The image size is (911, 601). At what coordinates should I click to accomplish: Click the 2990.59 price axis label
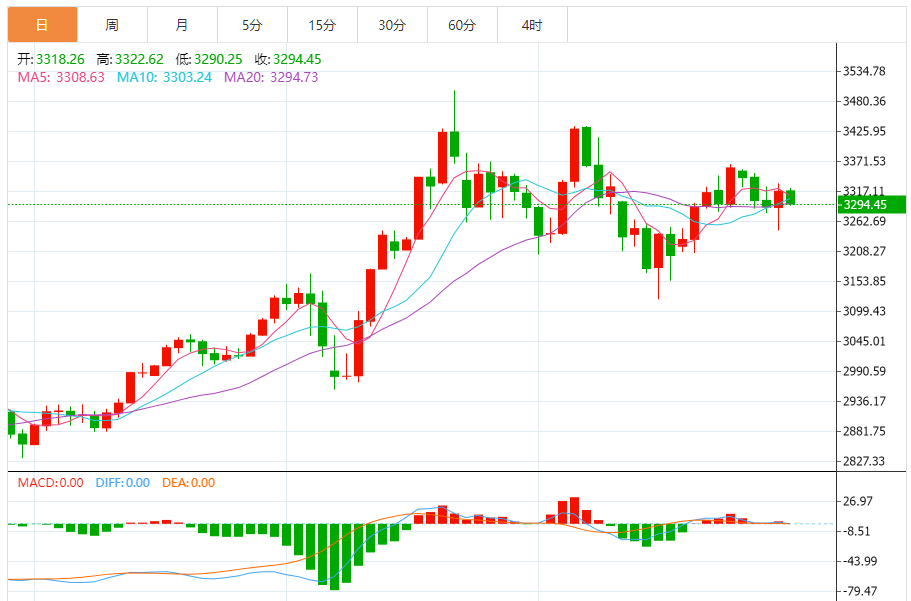click(864, 371)
